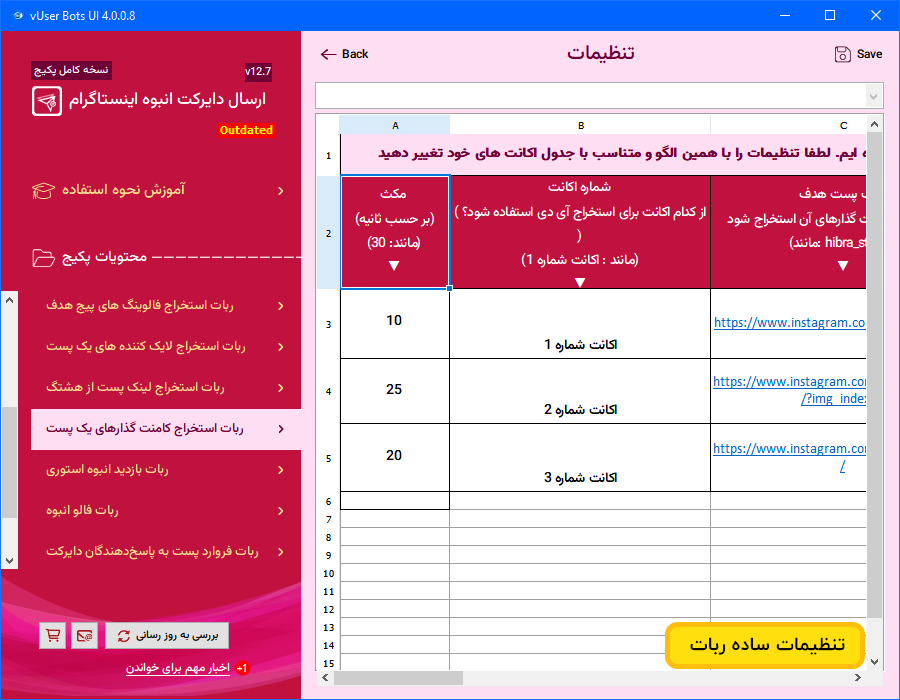This screenshot has width=900, height=700.
Task: Click the نسخه کامل پکیج badge
Action: 71,70
